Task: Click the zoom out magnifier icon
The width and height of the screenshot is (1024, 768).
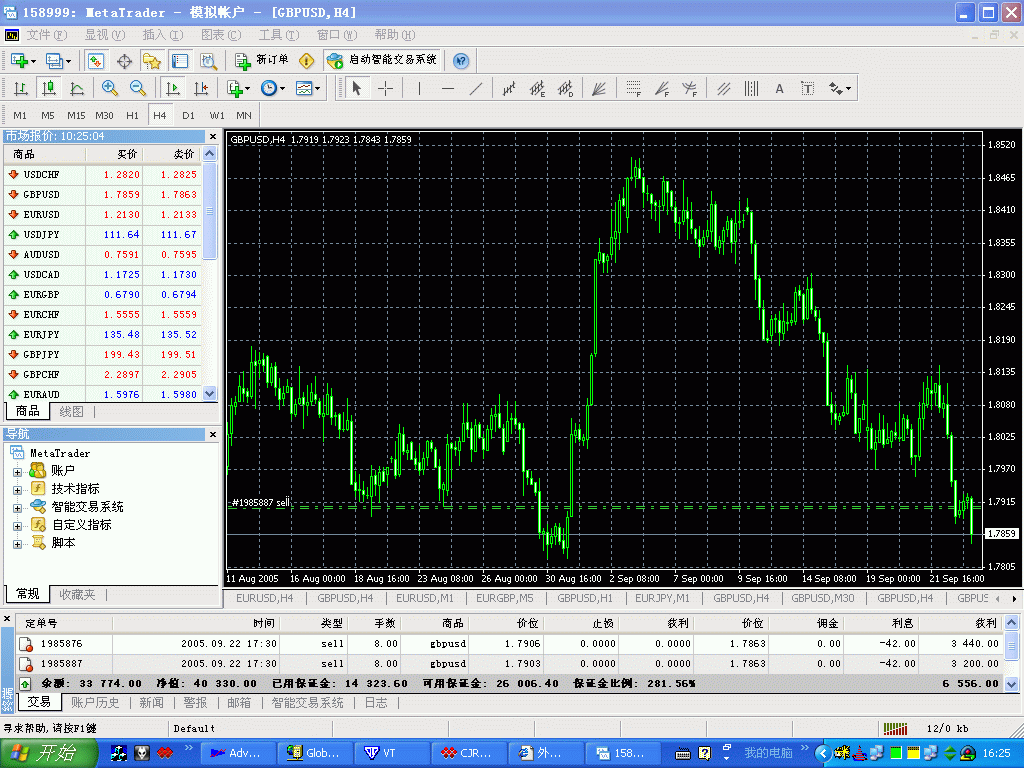Action: [x=138, y=89]
